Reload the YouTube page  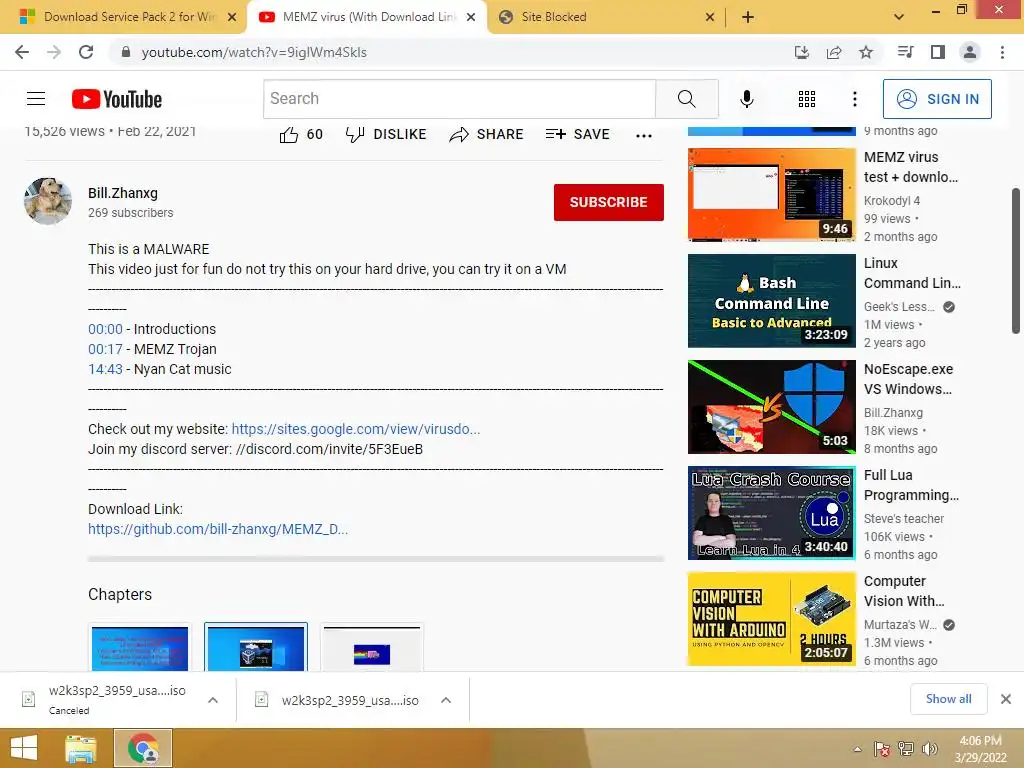(86, 52)
